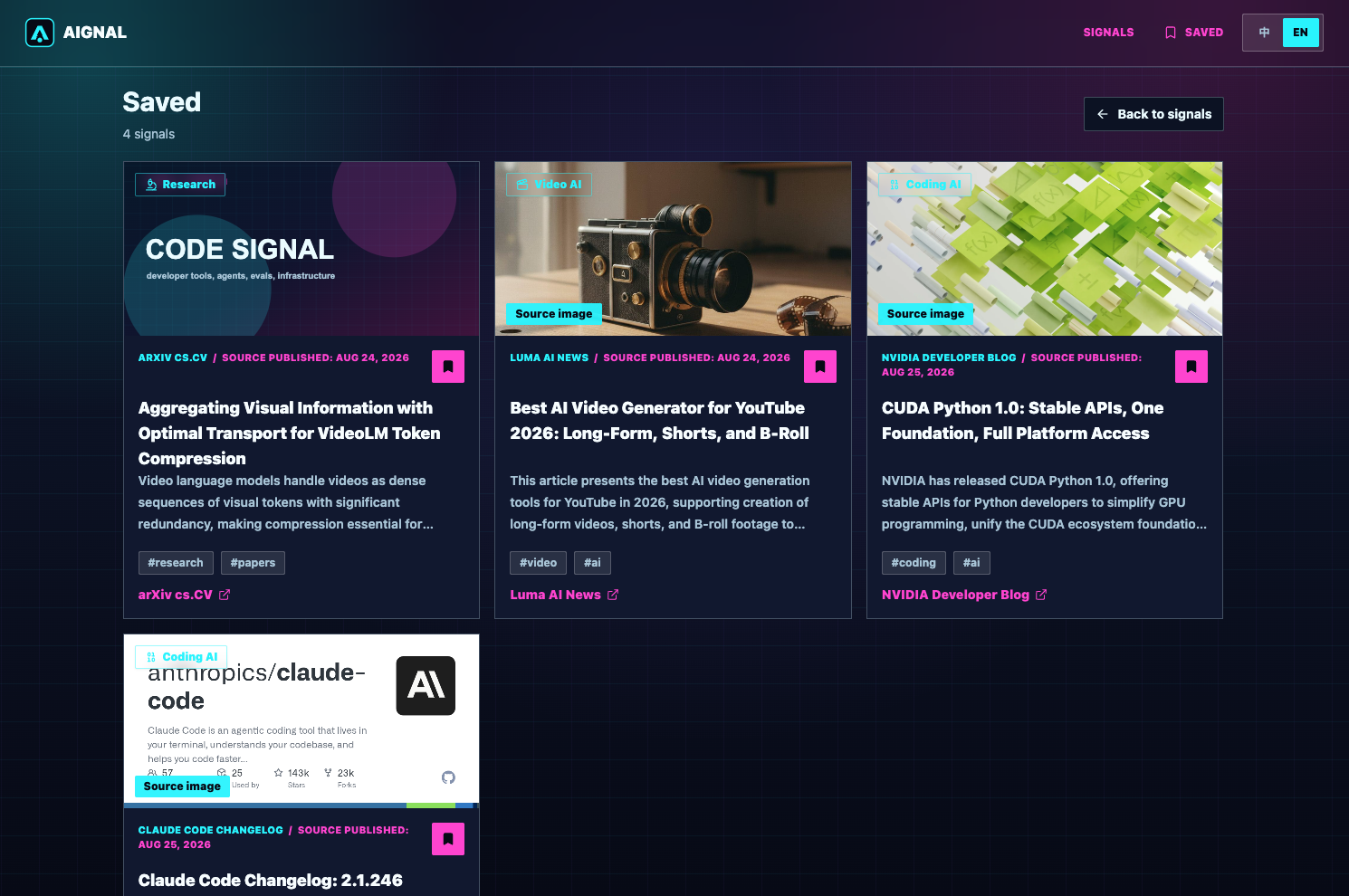This screenshot has width=1349, height=896.
Task: Click external link icon beside NVIDIA Developer Blog
Action: 1041,595
